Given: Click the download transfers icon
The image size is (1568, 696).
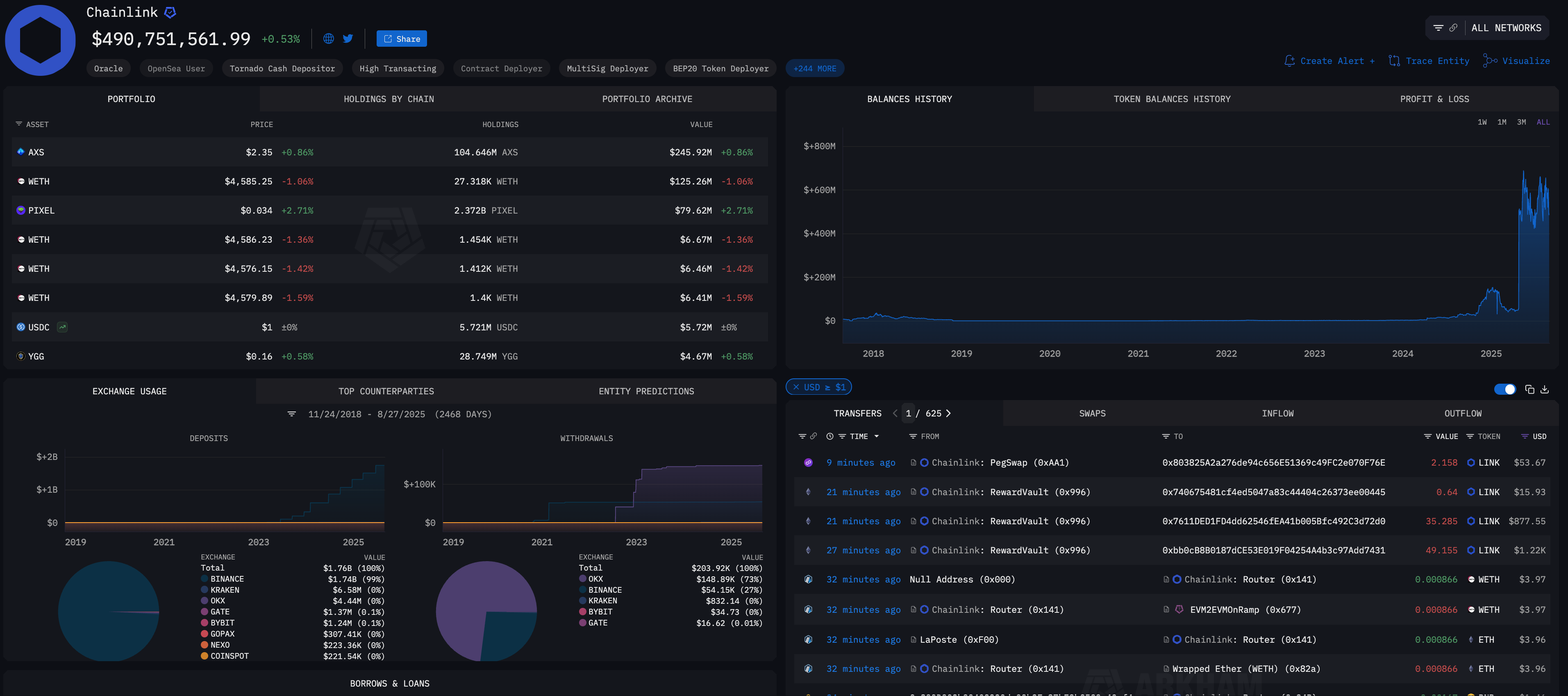Looking at the screenshot, I should 1544,389.
